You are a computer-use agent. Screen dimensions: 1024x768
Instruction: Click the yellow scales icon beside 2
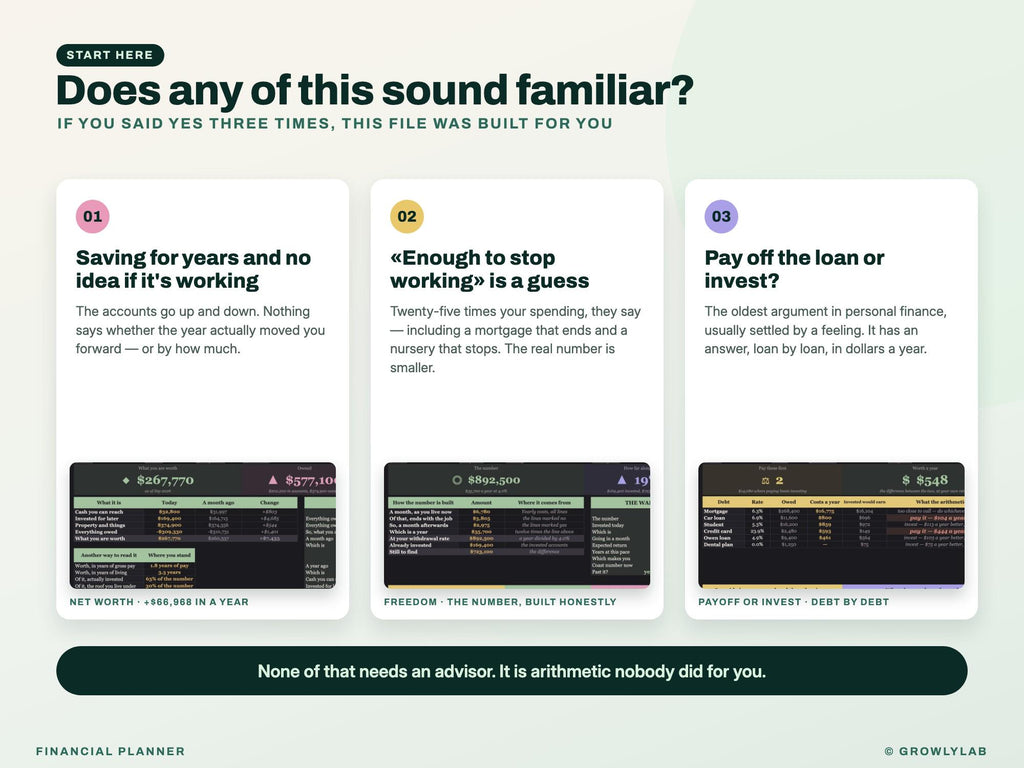click(x=765, y=481)
